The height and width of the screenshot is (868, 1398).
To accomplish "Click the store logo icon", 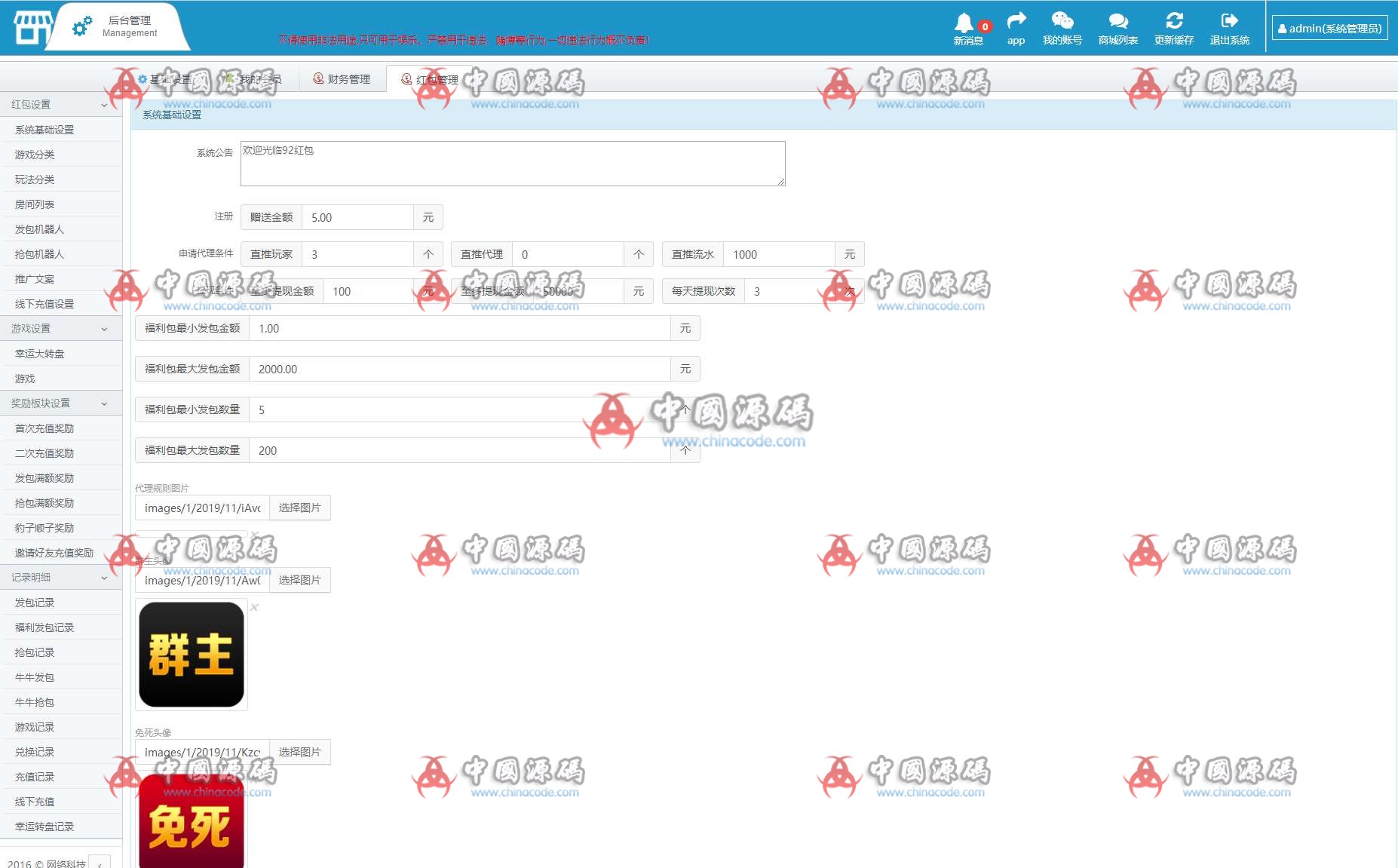I will pyautogui.click(x=32, y=27).
